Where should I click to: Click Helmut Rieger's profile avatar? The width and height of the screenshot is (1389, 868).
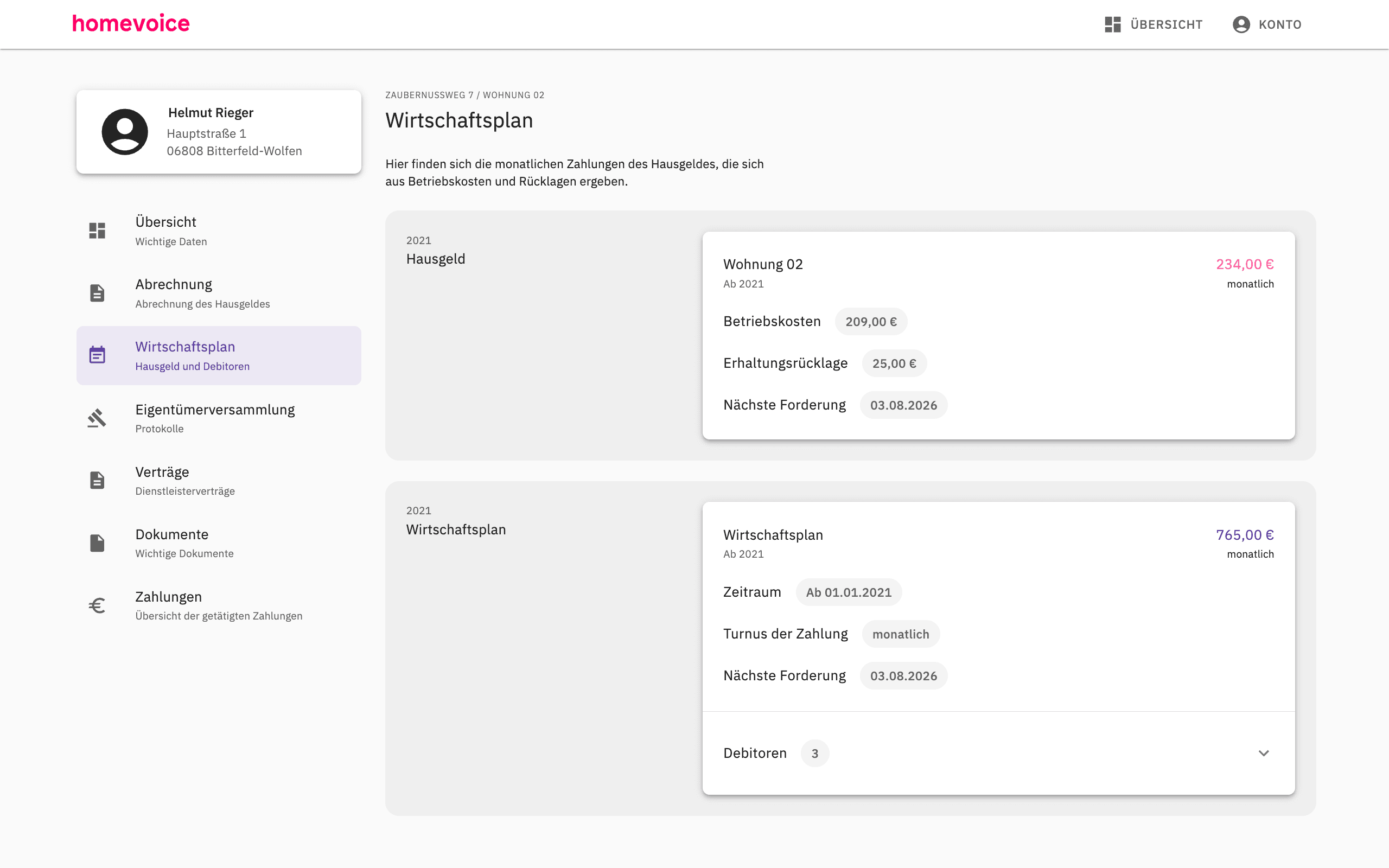(125, 131)
